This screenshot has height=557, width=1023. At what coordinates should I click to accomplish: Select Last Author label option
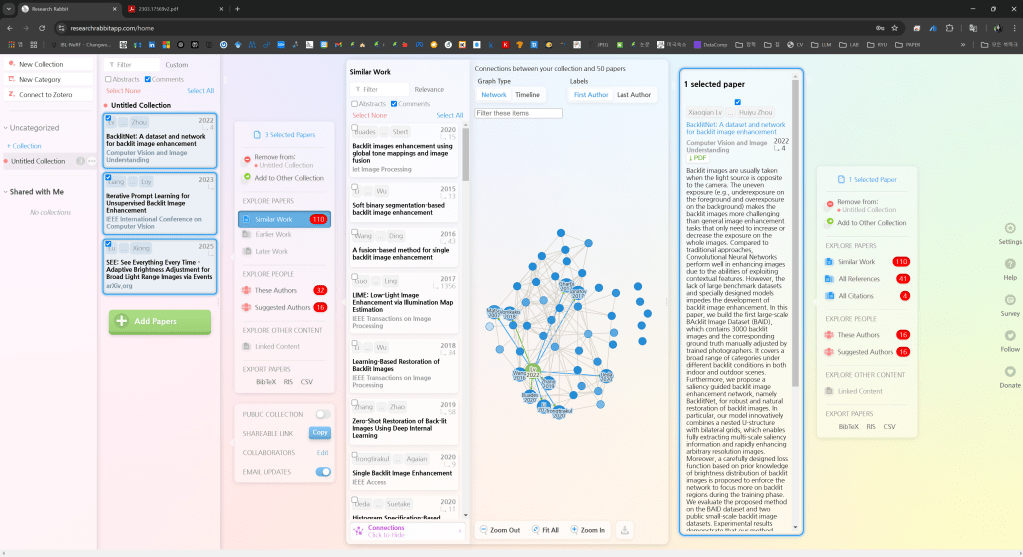pos(634,95)
